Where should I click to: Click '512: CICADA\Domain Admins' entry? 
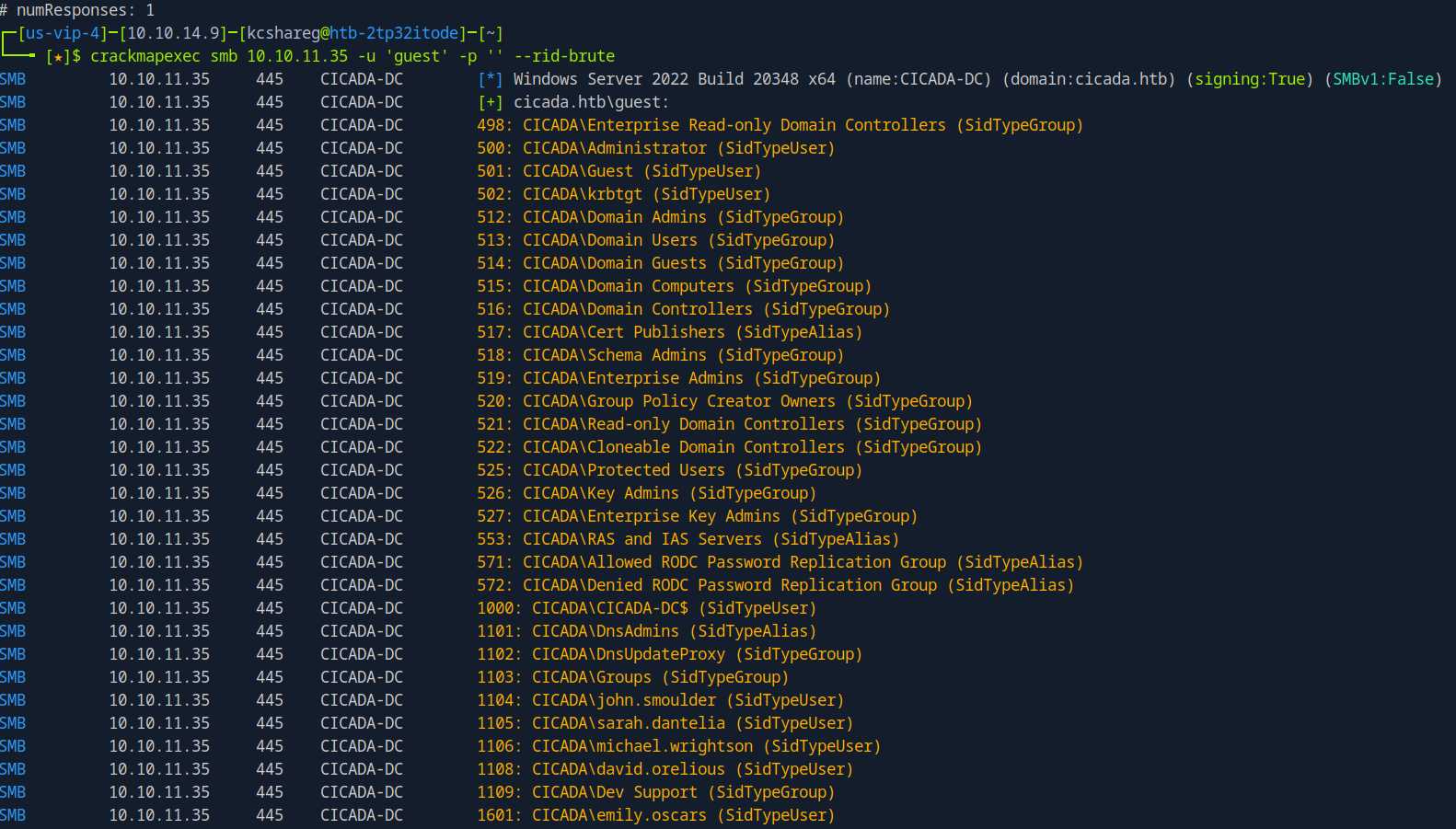click(x=661, y=217)
